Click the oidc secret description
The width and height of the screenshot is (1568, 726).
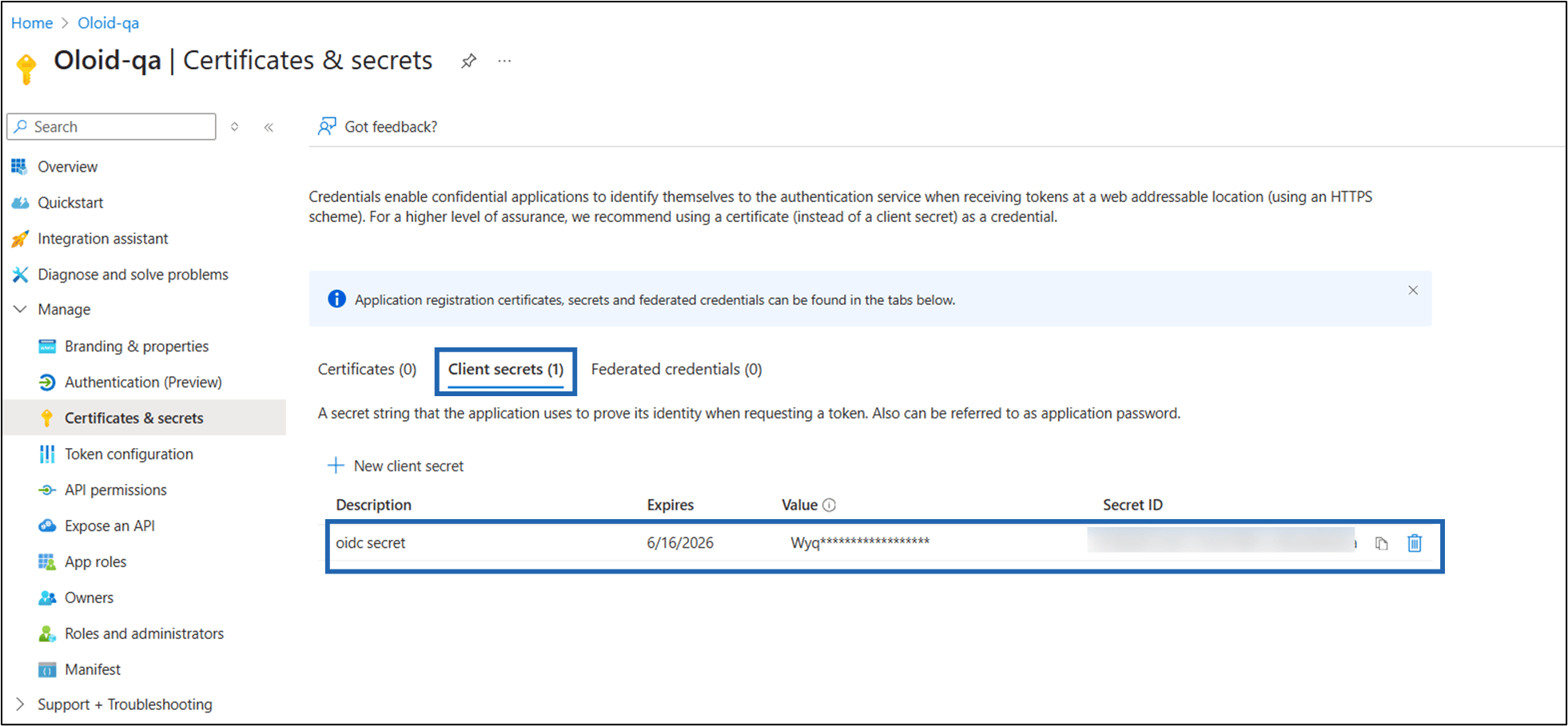point(371,543)
